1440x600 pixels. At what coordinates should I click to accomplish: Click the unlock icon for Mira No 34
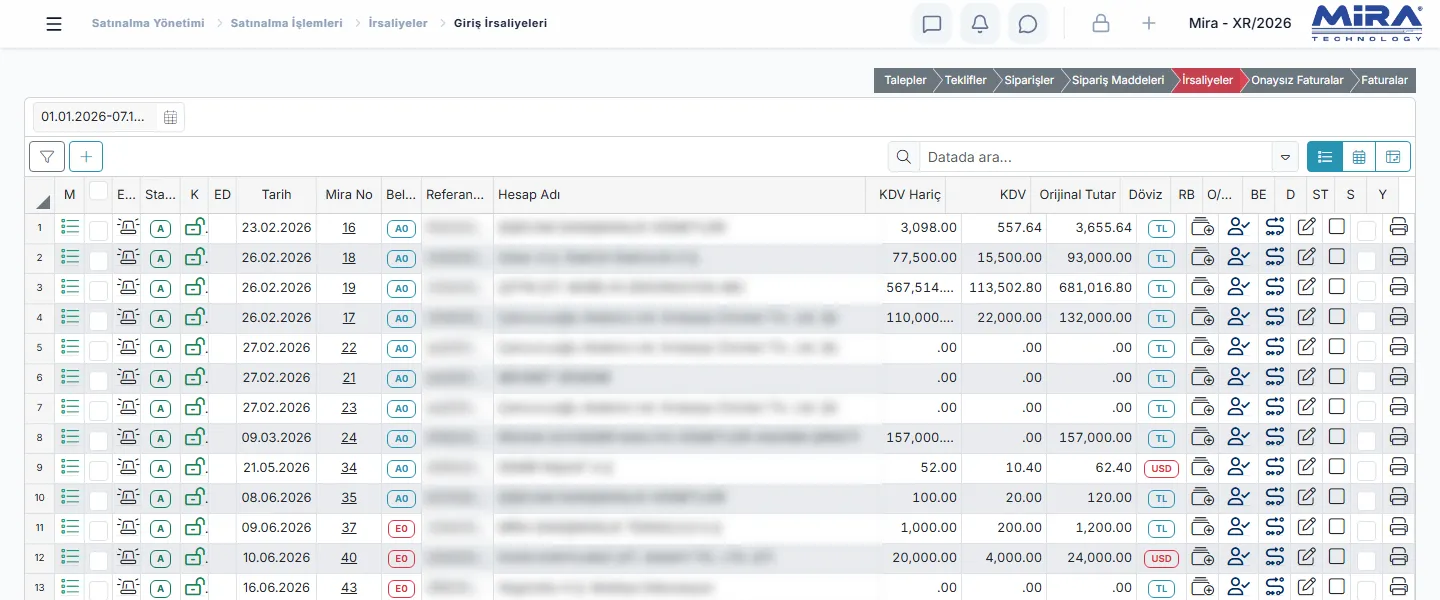pos(195,467)
